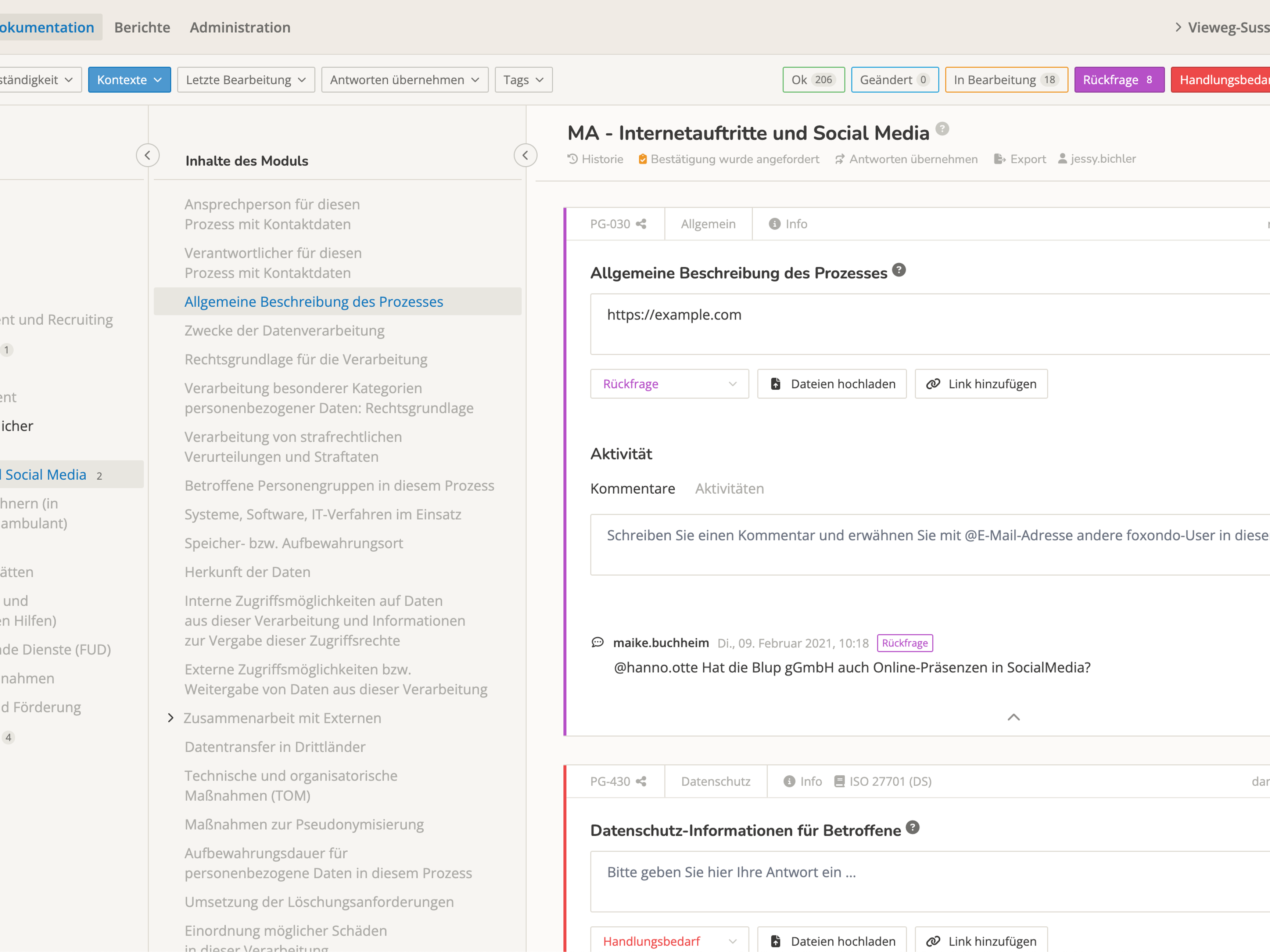The width and height of the screenshot is (1270, 952).
Task: Open Letzte Bearbeitung dropdown
Action: [x=246, y=80]
